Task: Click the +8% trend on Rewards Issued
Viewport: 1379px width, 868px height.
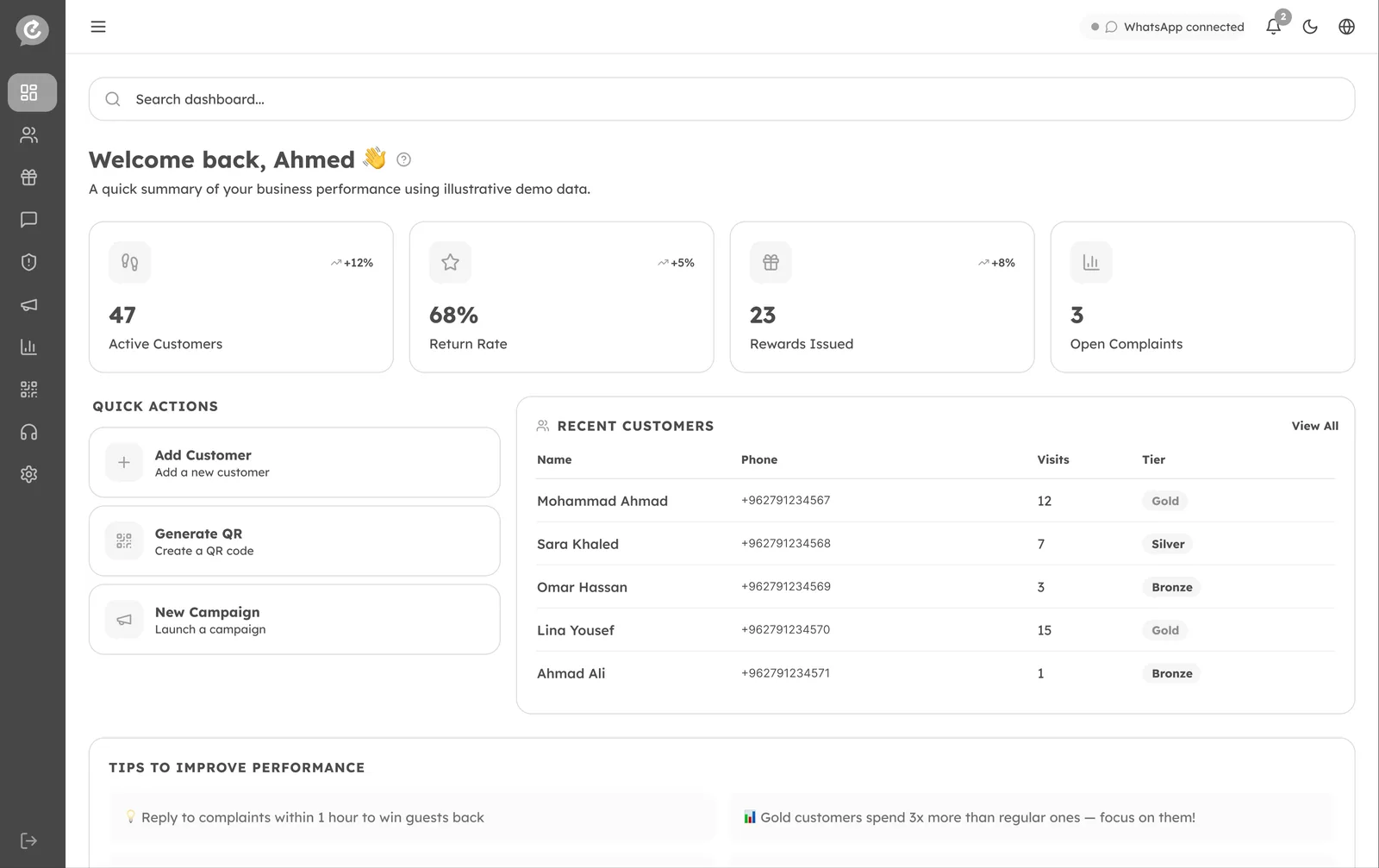Action: tap(996, 263)
